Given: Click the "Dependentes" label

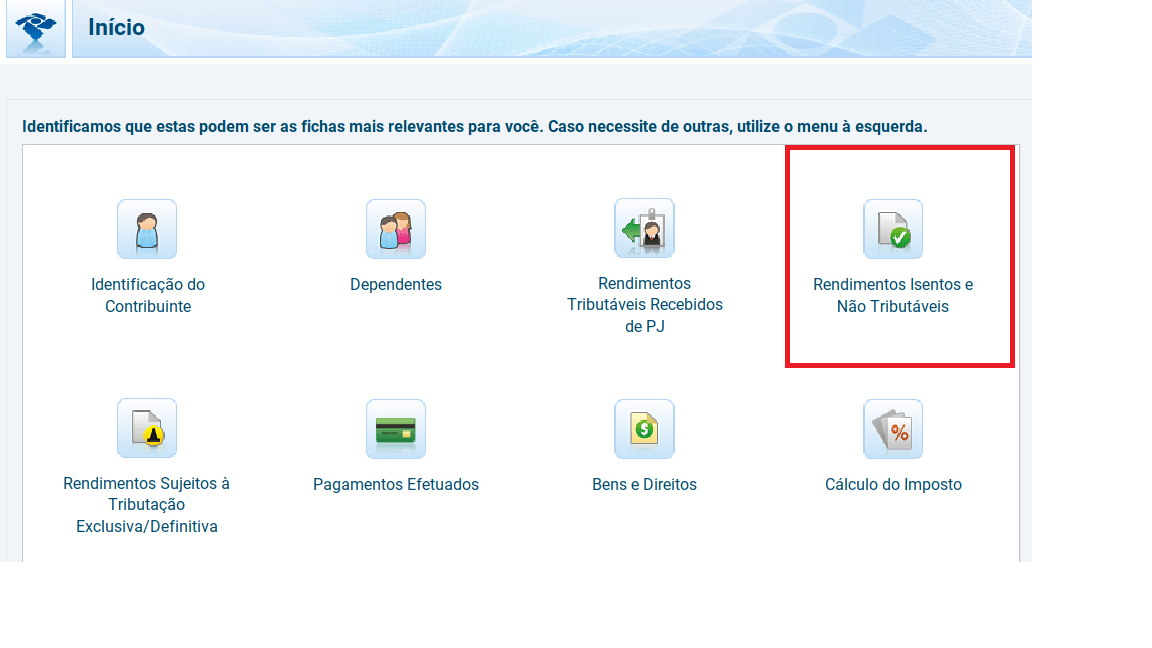Looking at the screenshot, I should click(x=396, y=285).
